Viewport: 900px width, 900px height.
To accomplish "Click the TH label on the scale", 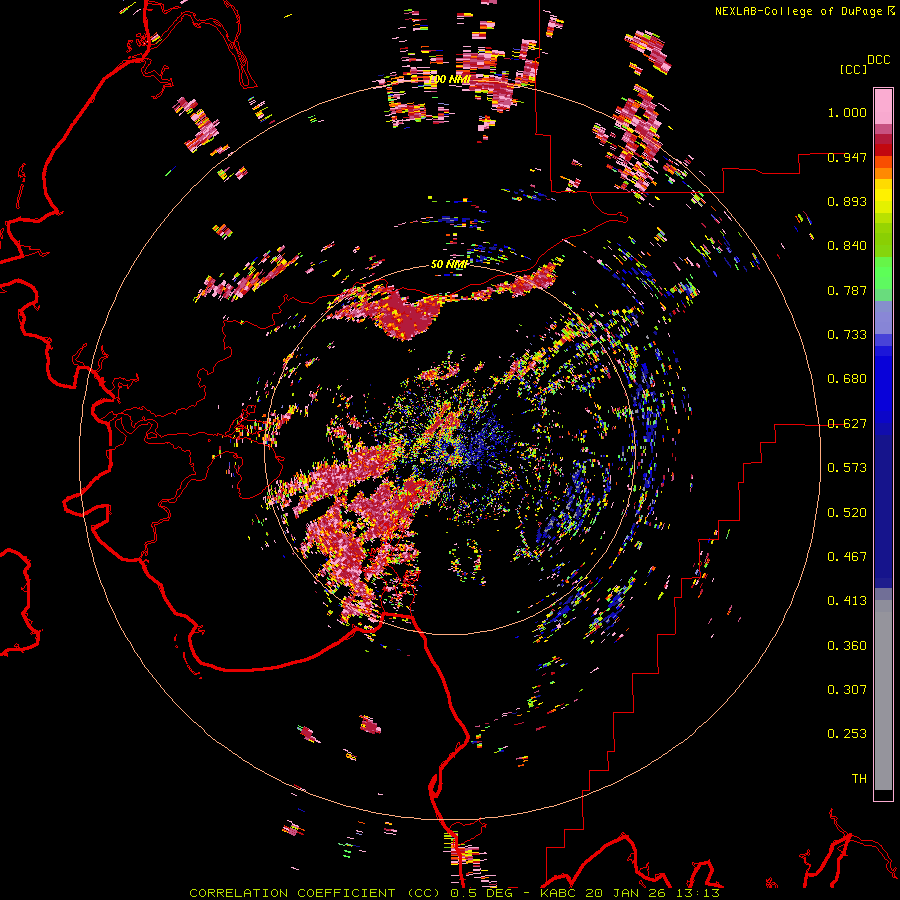I will 859,778.
